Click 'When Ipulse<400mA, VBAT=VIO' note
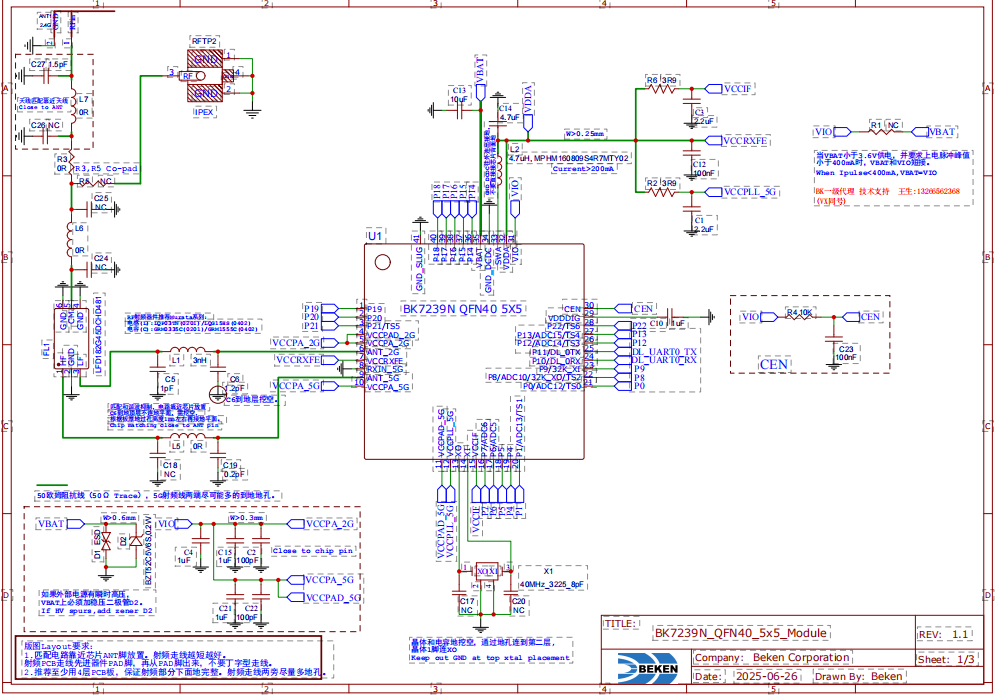The height and width of the screenshot is (696, 996). pyautogui.click(x=876, y=173)
